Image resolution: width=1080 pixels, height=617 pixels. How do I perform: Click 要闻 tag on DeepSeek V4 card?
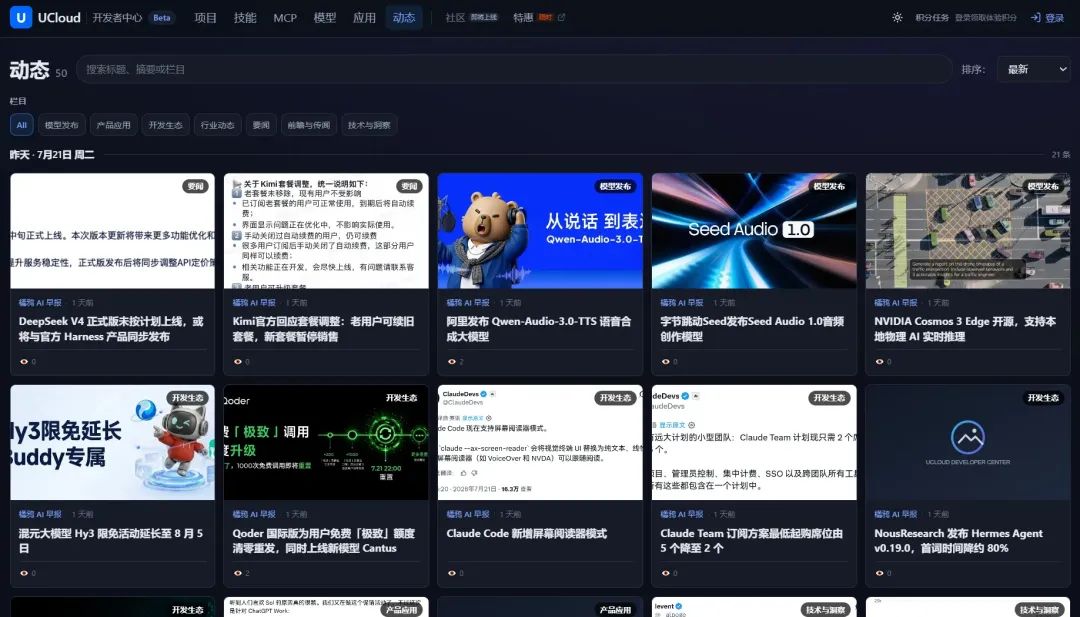pyautogui.click(x=196, y=186)
